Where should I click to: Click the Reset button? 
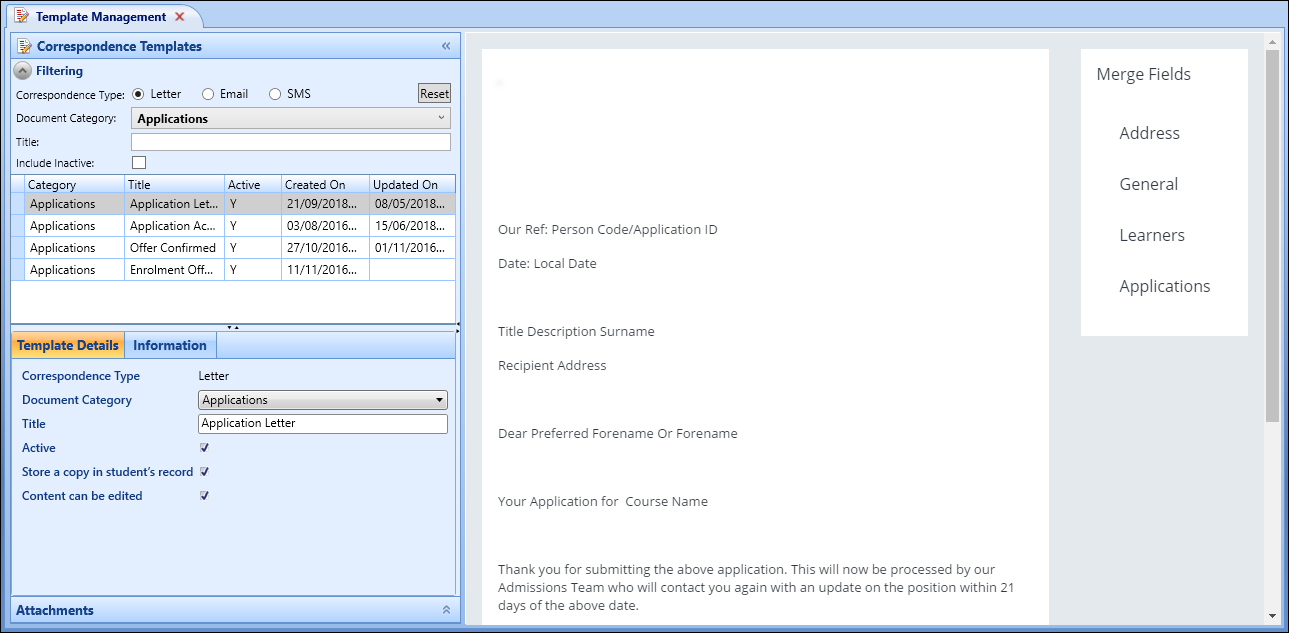click(x=434, y=94)
